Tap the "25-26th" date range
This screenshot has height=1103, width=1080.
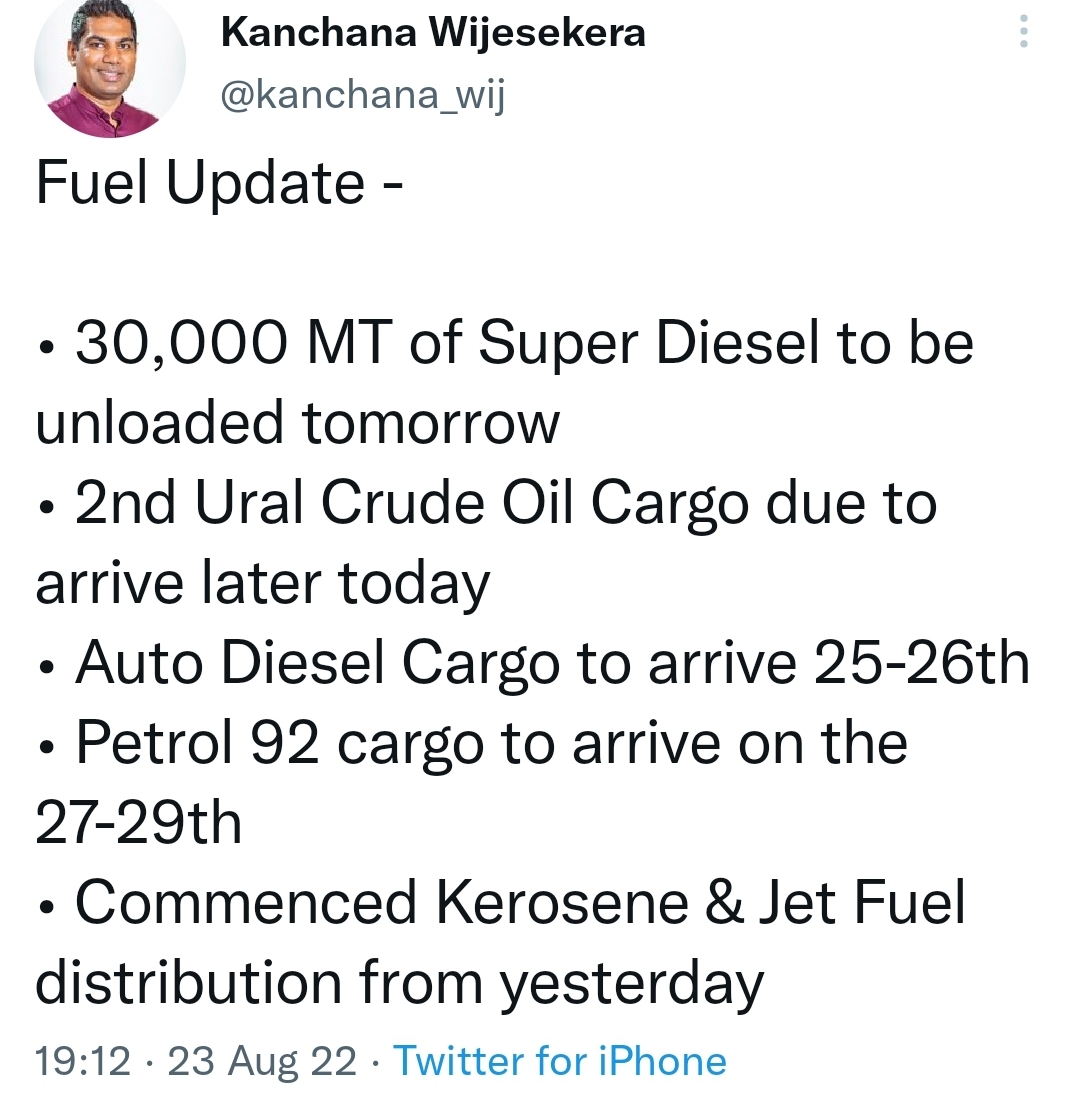click(x=922, y=662)
